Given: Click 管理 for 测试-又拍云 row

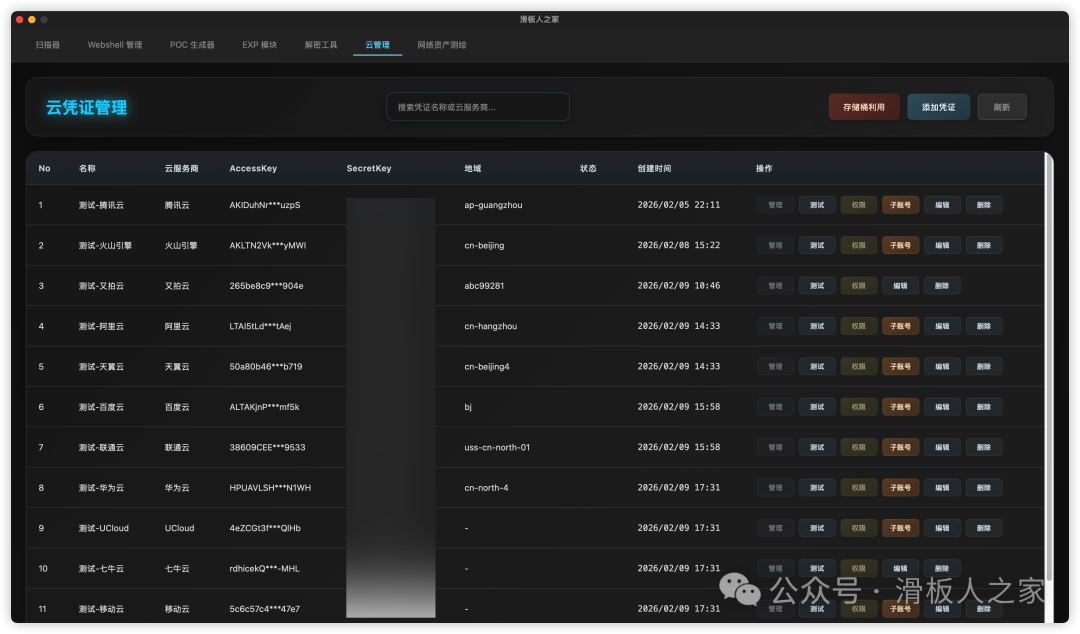Looking at the screenshot, I should point(775,285).
